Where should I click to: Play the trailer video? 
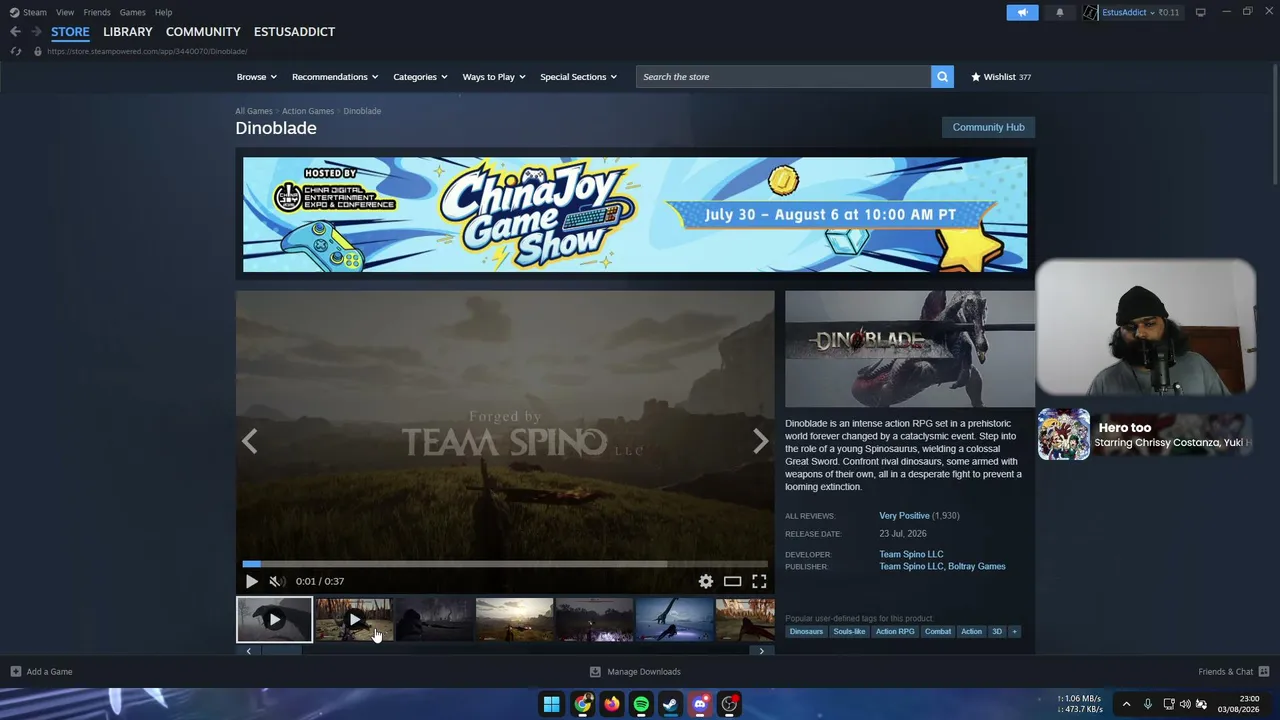[x=252, y=581]
